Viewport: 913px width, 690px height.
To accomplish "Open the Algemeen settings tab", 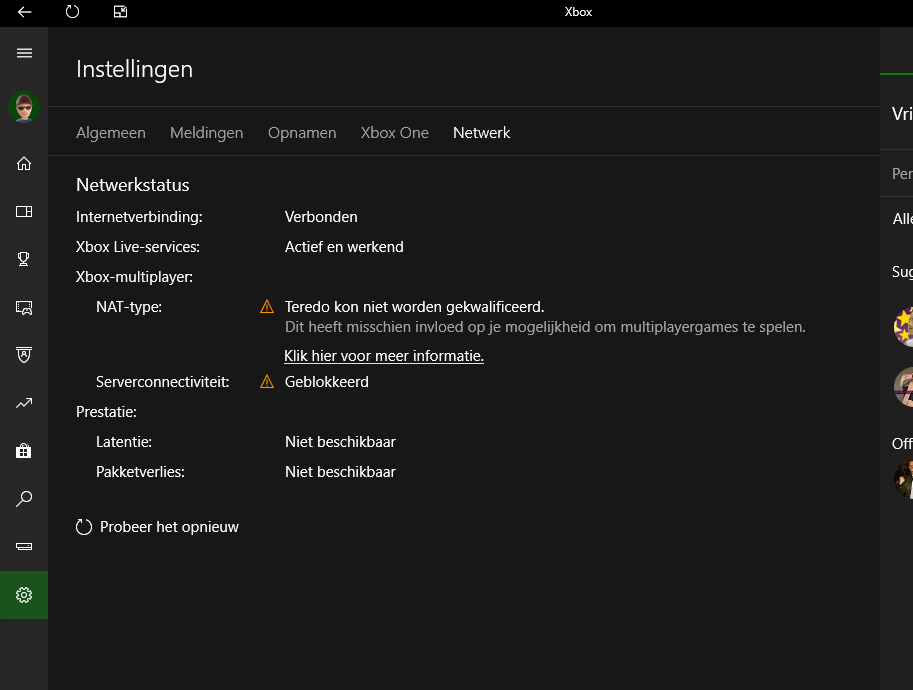I will coord(110,132).
